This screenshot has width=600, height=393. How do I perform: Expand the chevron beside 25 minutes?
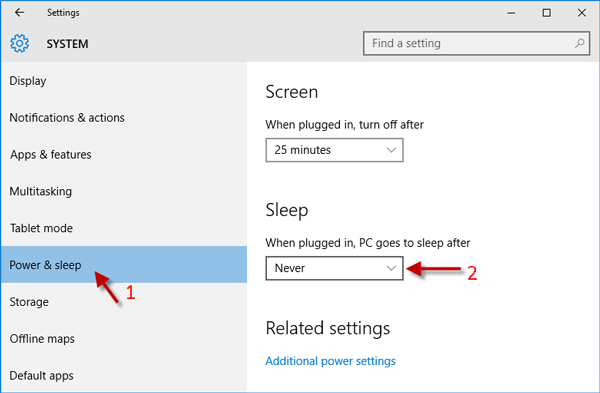391,150
